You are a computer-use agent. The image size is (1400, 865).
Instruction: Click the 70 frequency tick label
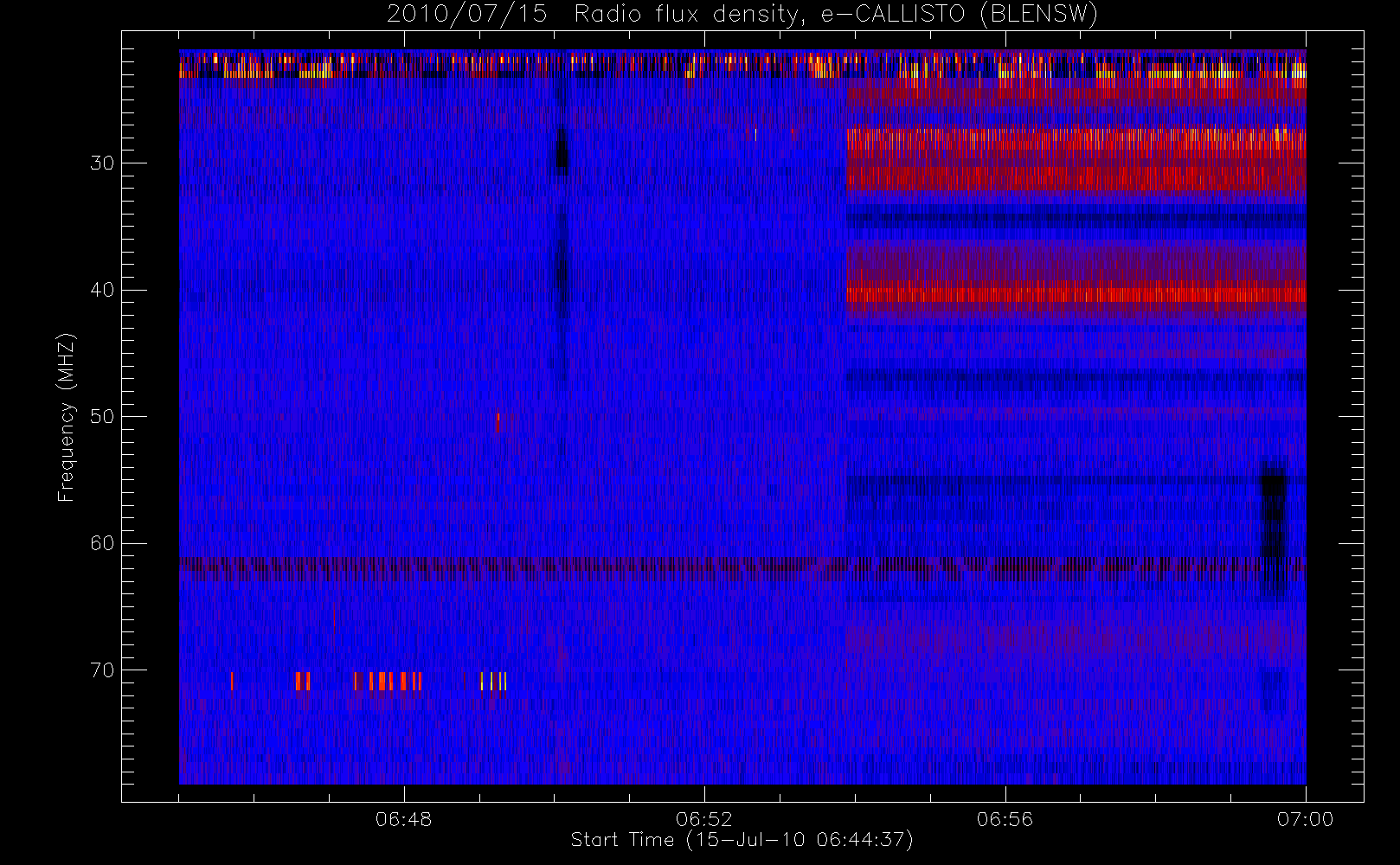click(102, 670)
